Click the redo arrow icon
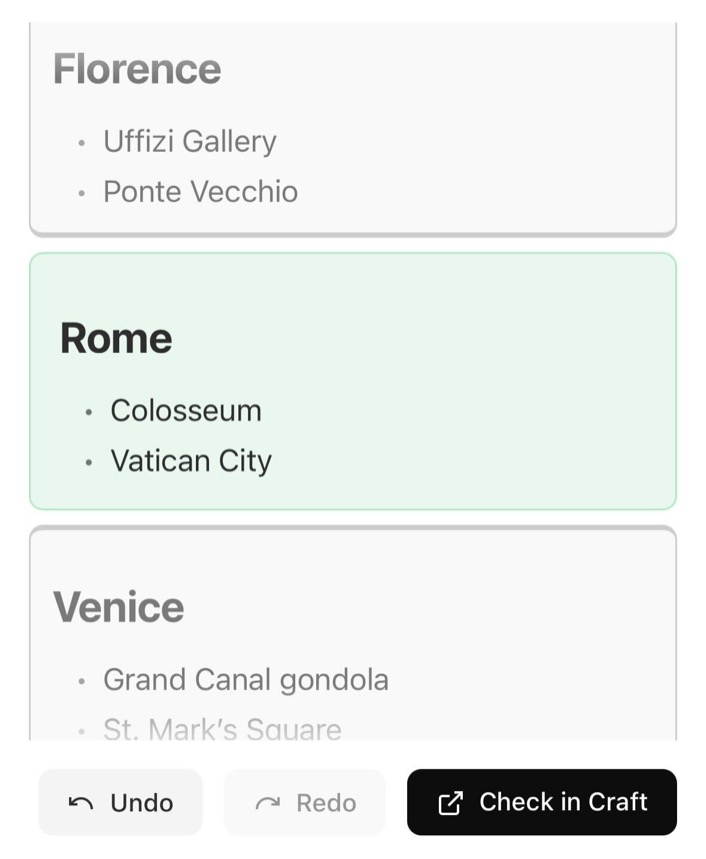Image resolution: width=706 pixels, height=859 pixels. click(267, 803)
